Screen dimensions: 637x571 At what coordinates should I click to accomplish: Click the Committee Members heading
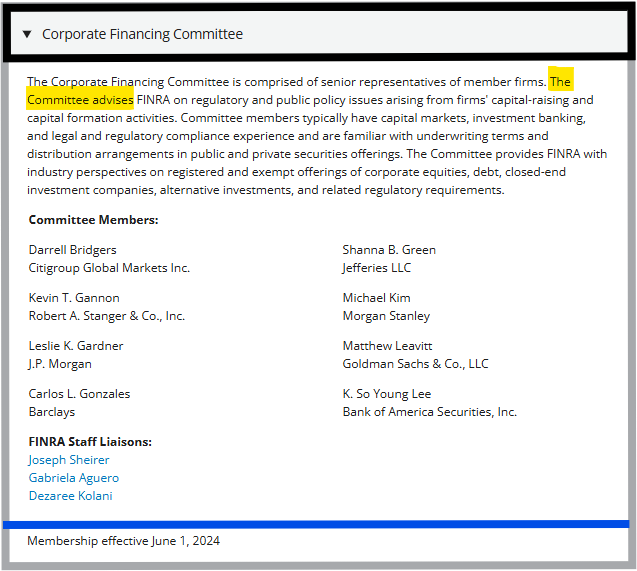(x=93, y=220)
